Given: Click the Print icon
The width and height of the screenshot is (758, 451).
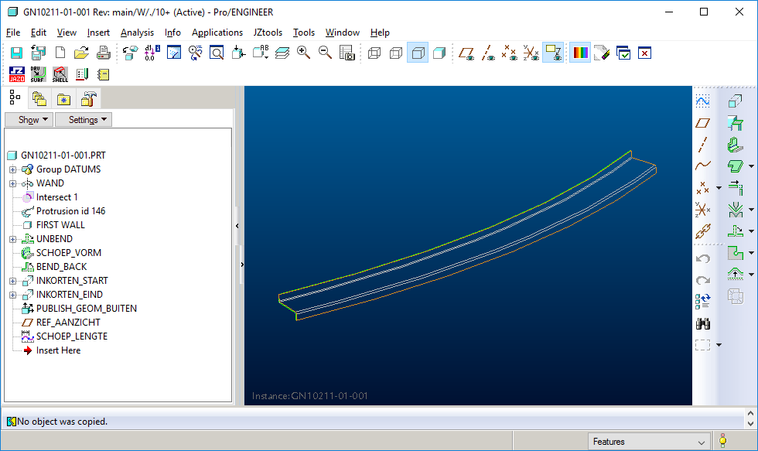Looking at the screenshot, I should [103, 53].
